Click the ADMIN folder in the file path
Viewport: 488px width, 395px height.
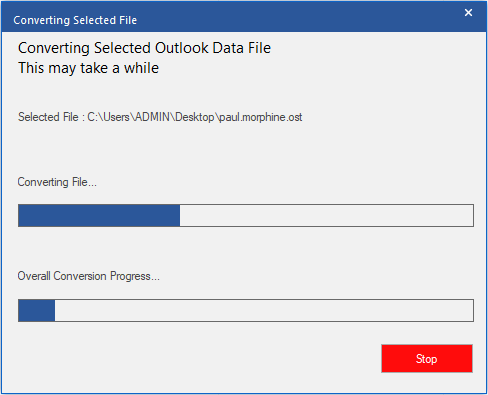[x=152, y=117]
